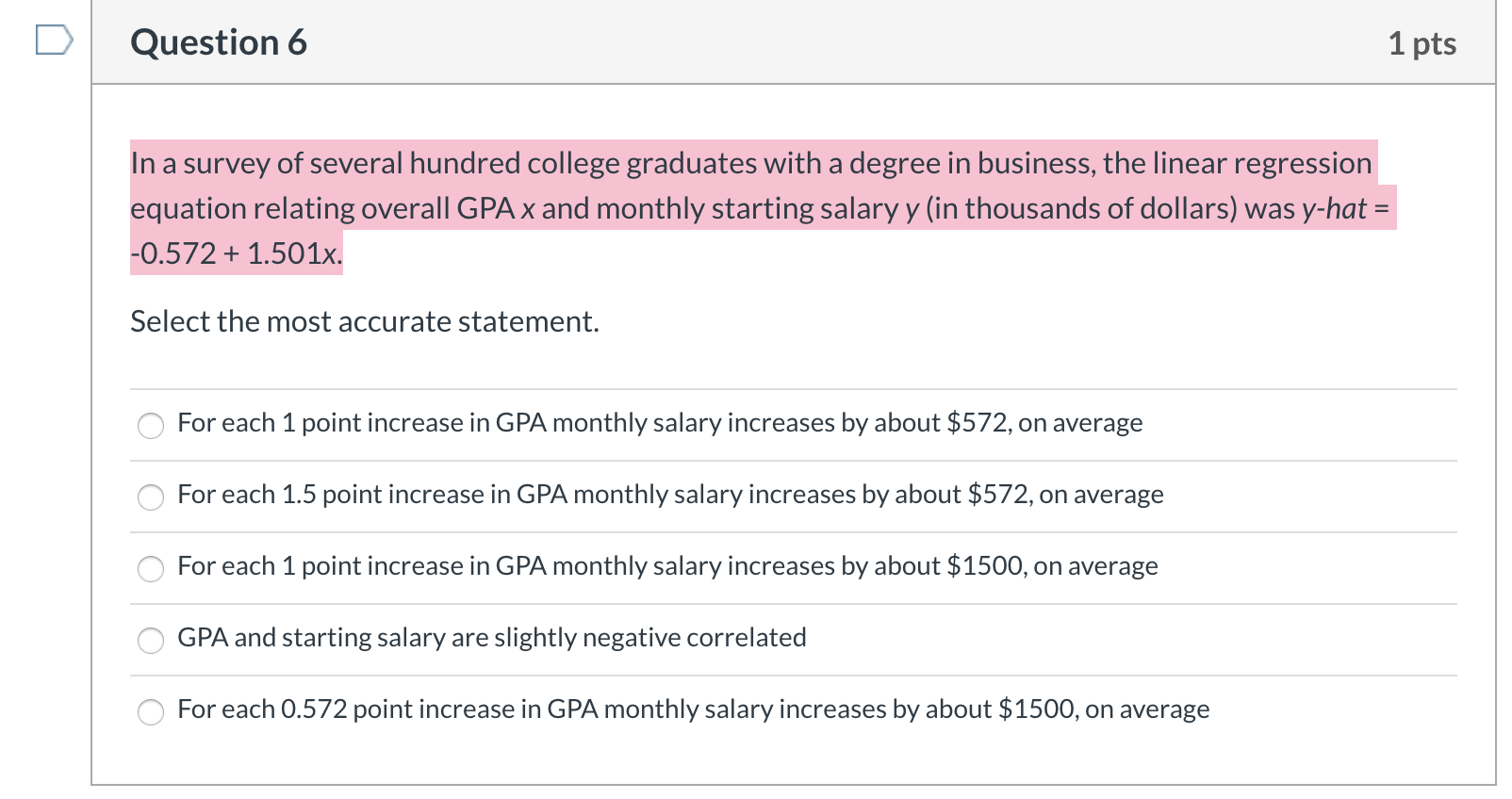Image resolution: width=1512 pixels, height=799 pixels.
Task: Click the highlighted equation '-0.572 + 1.501x'
Action: coord(237,253)
